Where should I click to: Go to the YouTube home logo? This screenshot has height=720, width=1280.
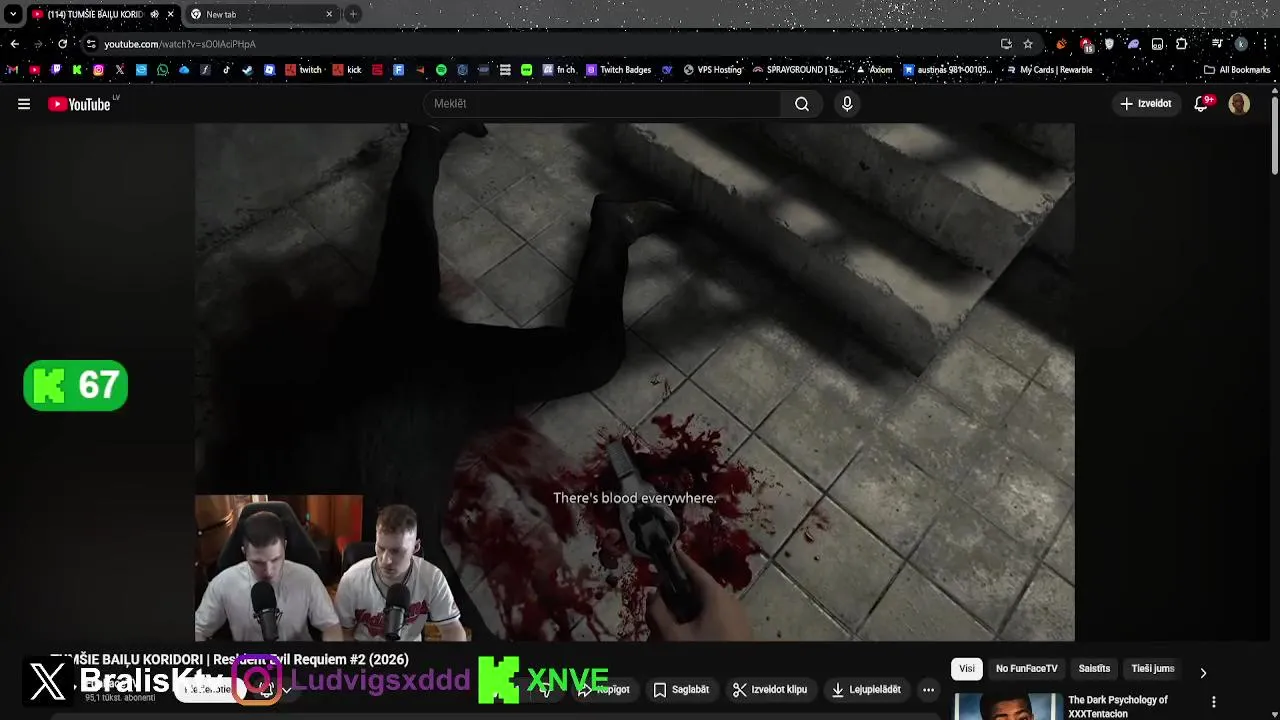click(79, 104)
